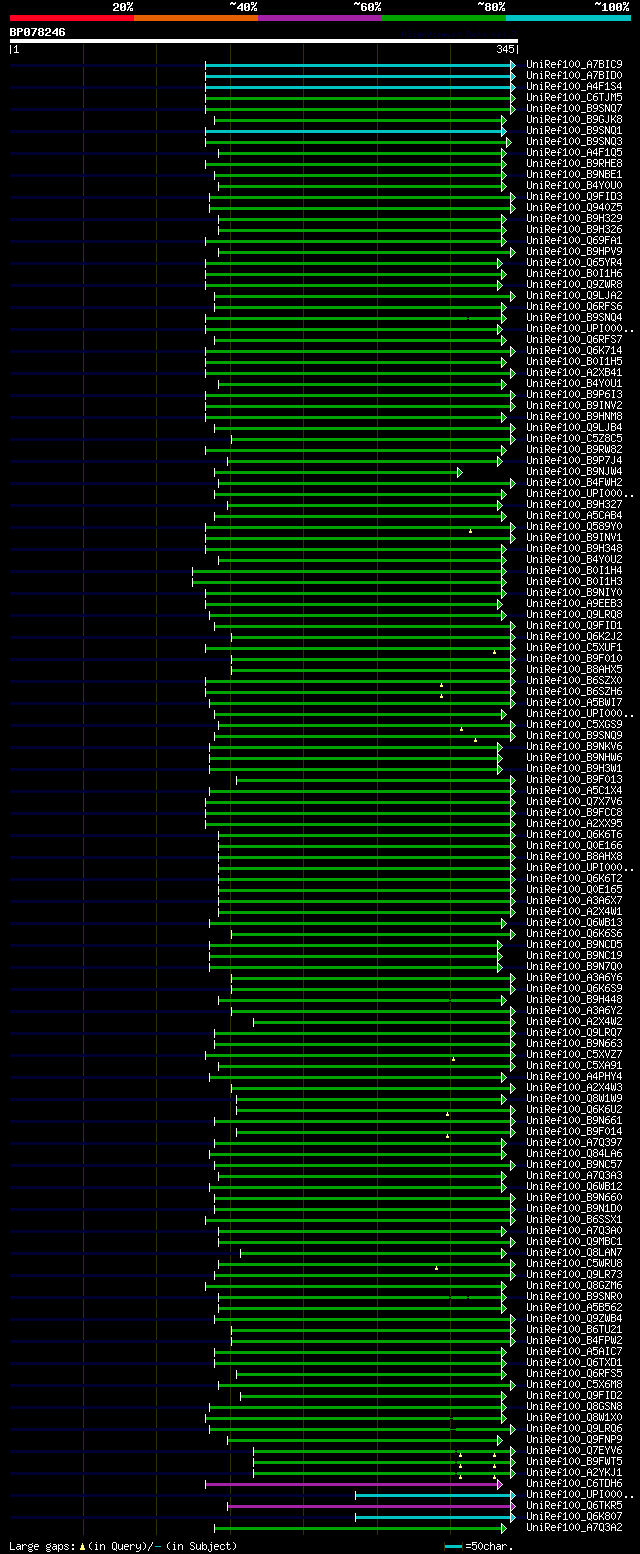Select hit UniRef100_C5XGS9

[x=574, y=725]
